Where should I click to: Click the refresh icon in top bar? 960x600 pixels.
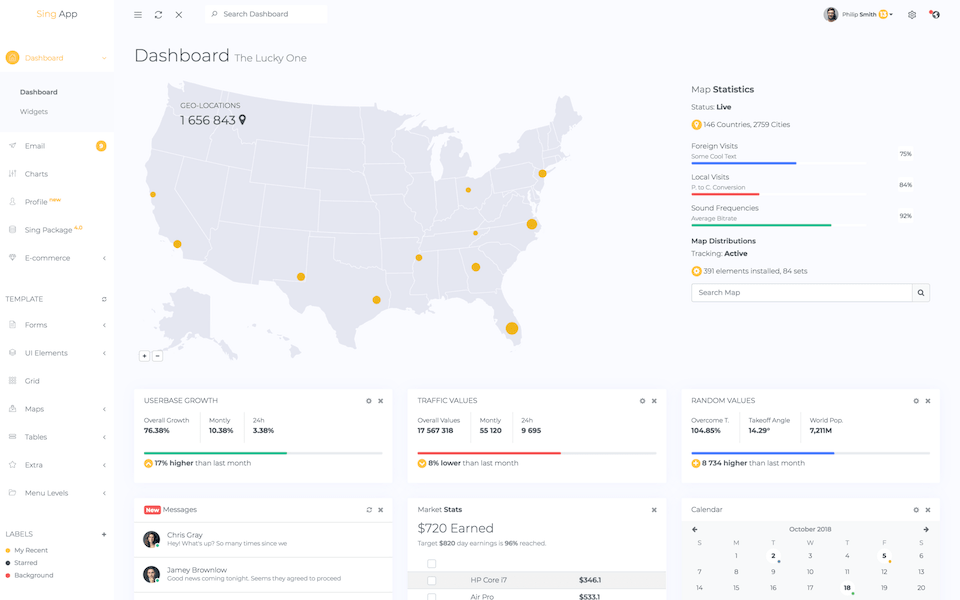click(x=158, y=15)
